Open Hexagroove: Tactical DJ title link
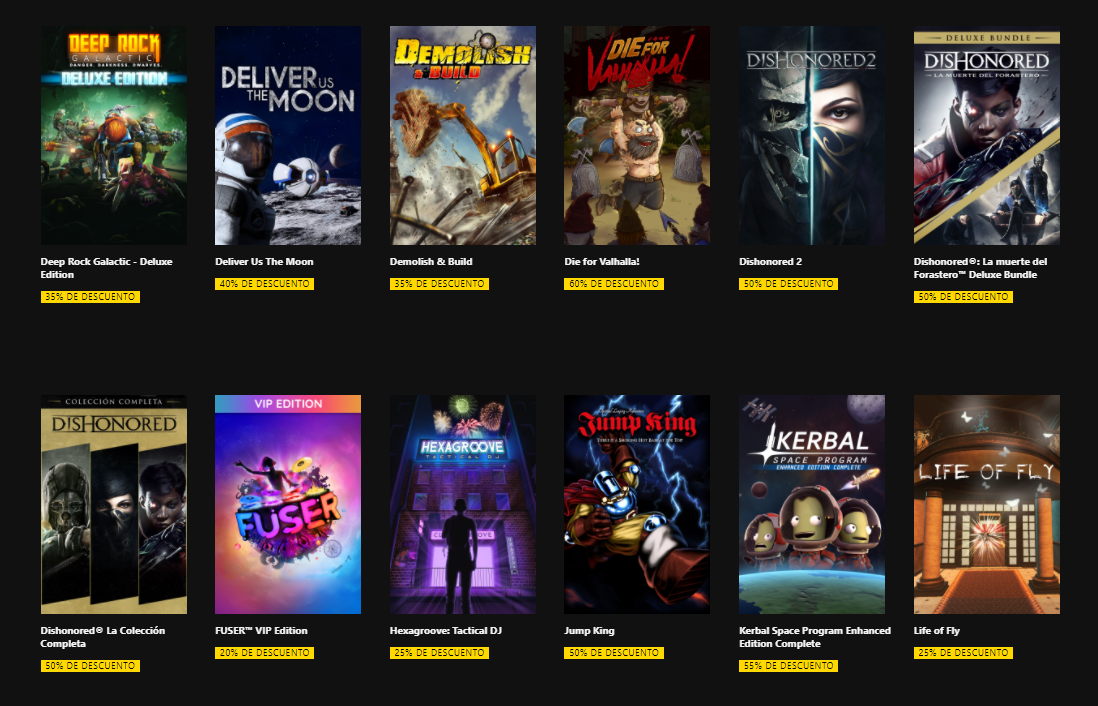The width and height of the screenshot is (1098, 706). click(445, 631)
